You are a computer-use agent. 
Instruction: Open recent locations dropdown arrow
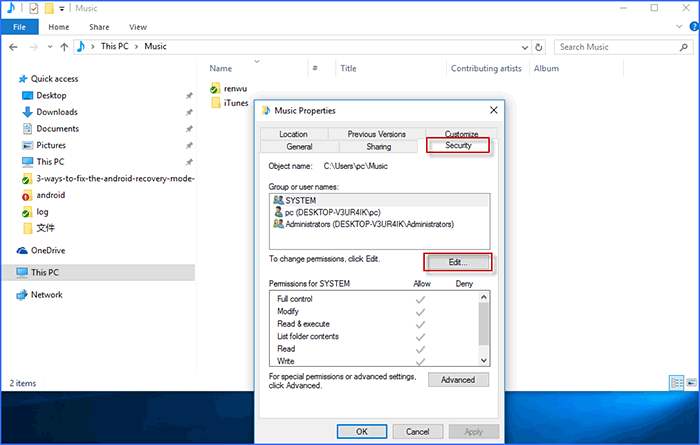coord(50,47)
